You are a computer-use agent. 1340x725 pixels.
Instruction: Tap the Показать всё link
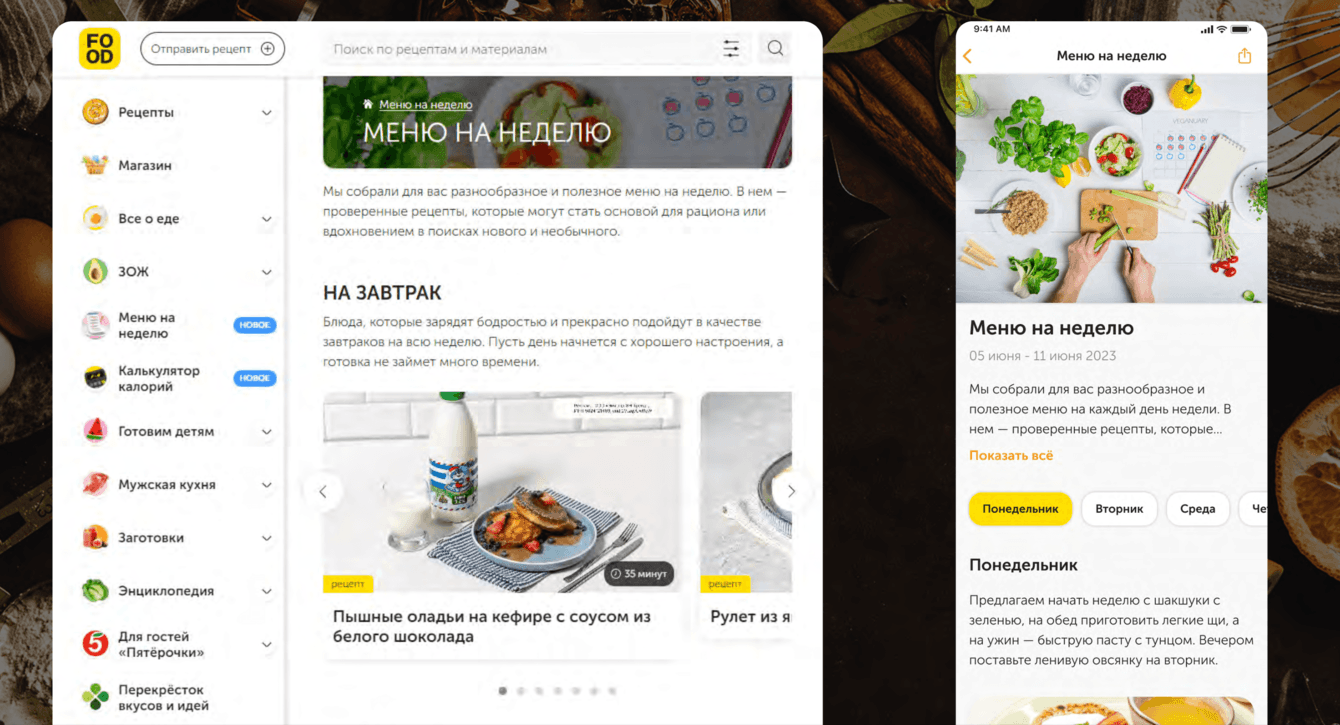[1011, 456]
